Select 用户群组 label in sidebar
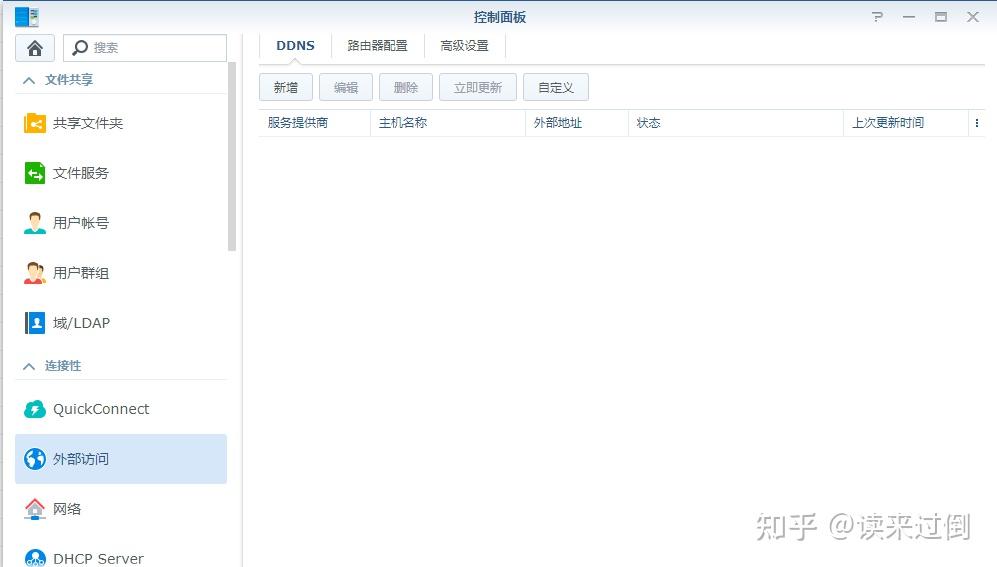997x567 pixels. pos(81,273)
